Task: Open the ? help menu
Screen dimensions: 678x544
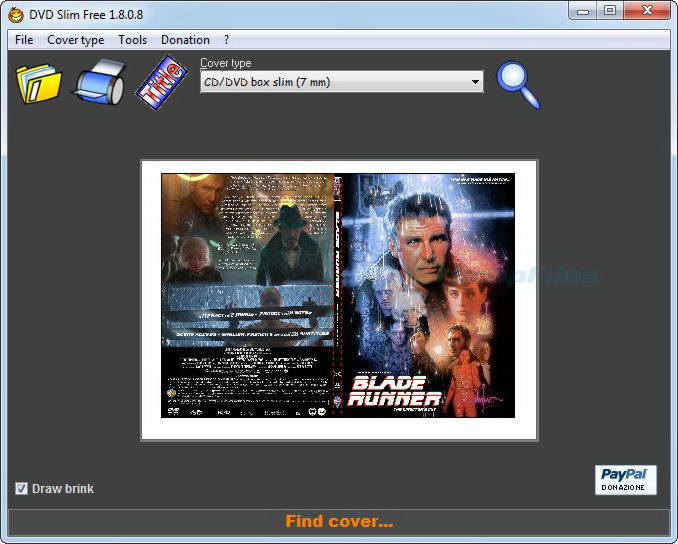Action: tap(227, 40)
